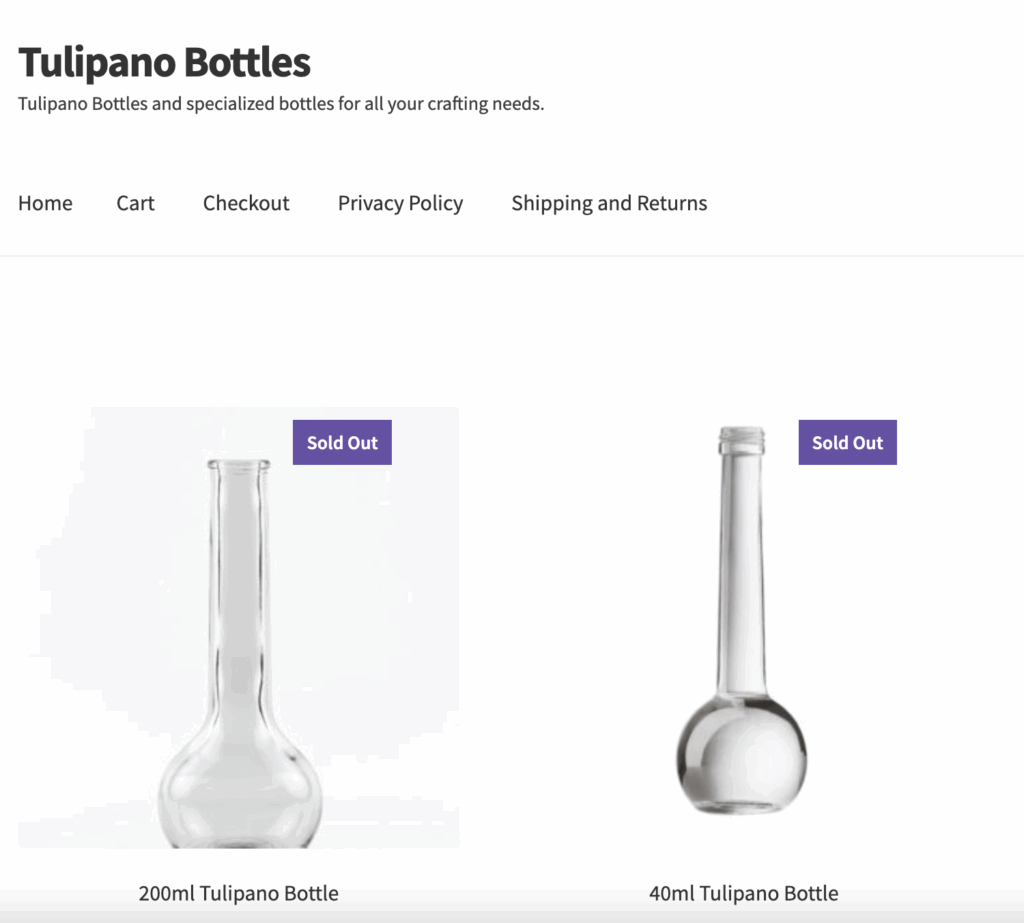Image resolution: width=1024 pixels, height=923 pixels.
Task: Click the top opening of the 200ml bottle
Action: [x=238, y=464]
